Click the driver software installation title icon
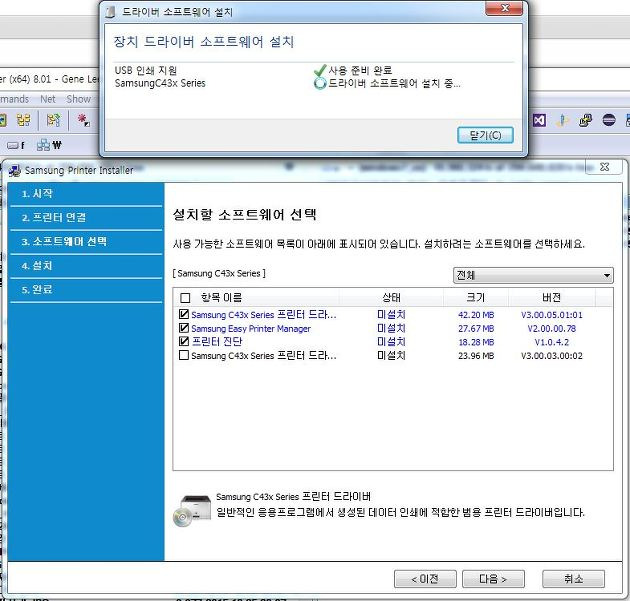This screenshot has width=630, height=601. click(x=110, y=12)
